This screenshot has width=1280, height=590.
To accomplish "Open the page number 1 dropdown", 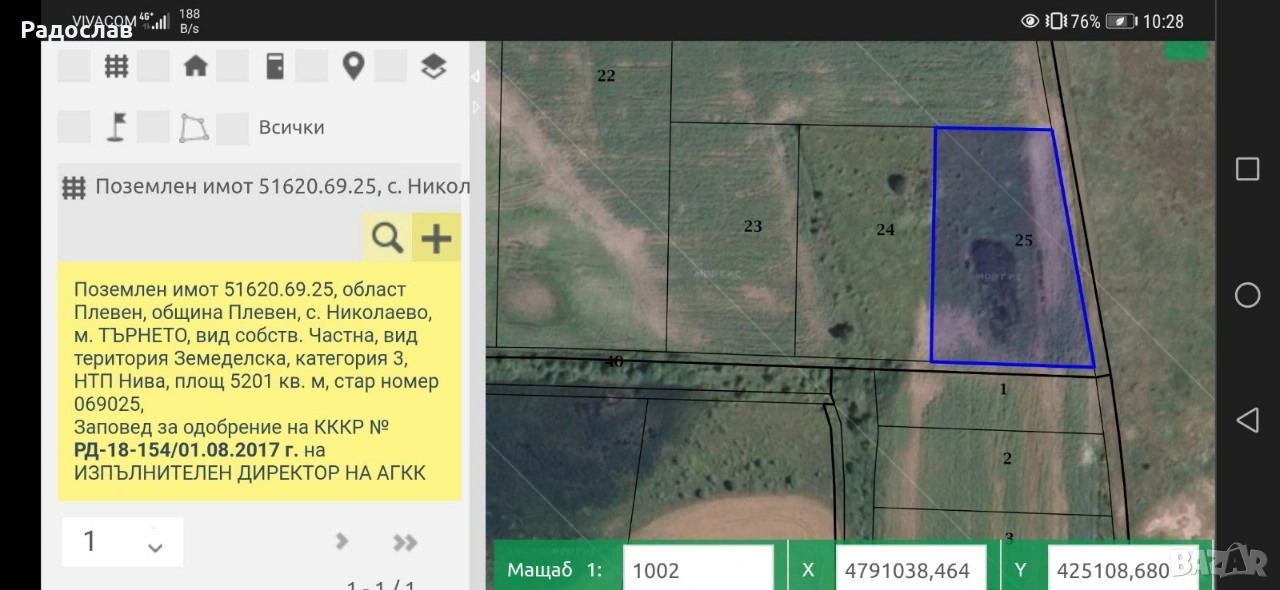I will (x=122, y=542).
